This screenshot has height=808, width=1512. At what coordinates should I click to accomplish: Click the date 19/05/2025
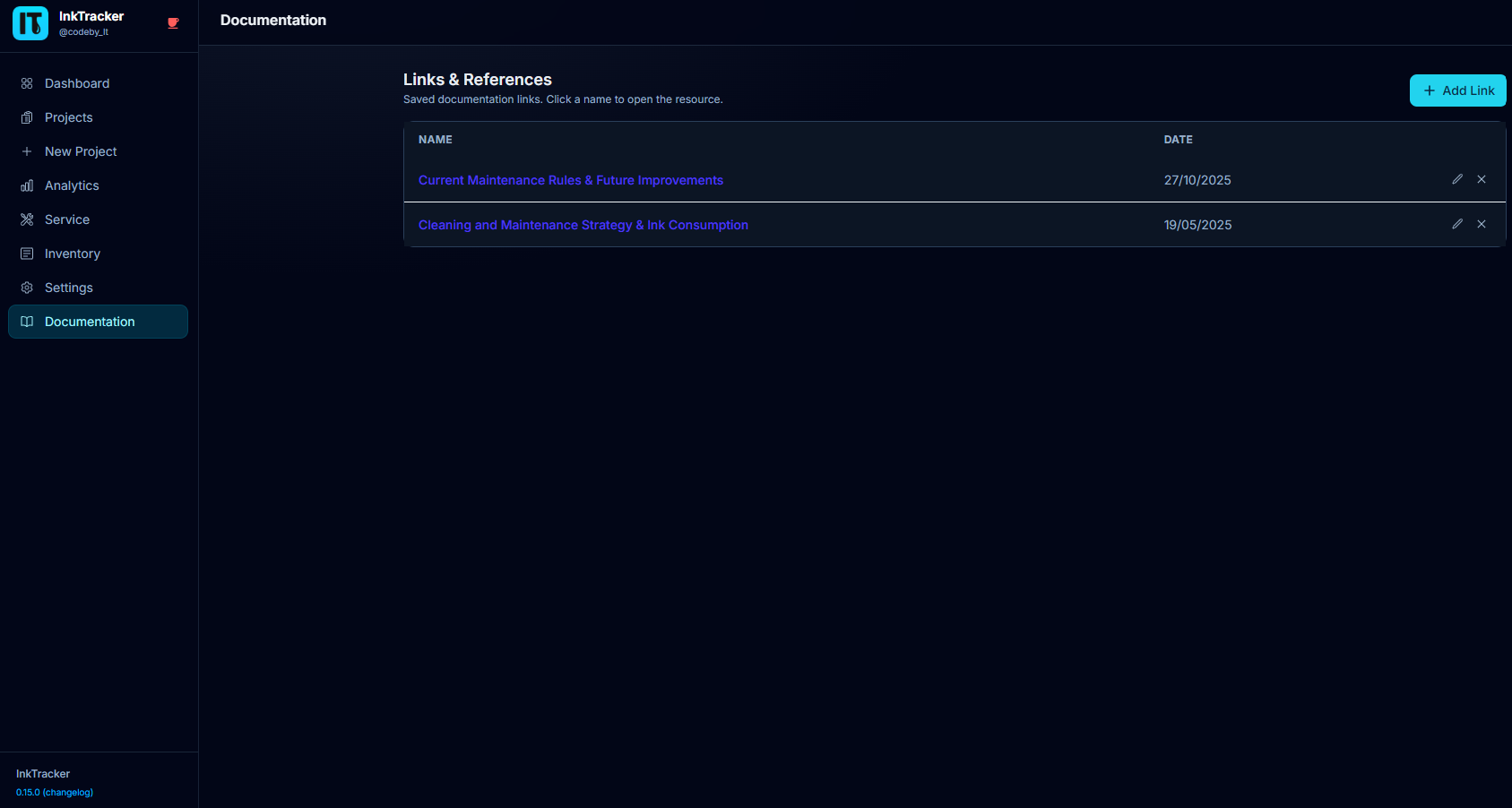1197,225
